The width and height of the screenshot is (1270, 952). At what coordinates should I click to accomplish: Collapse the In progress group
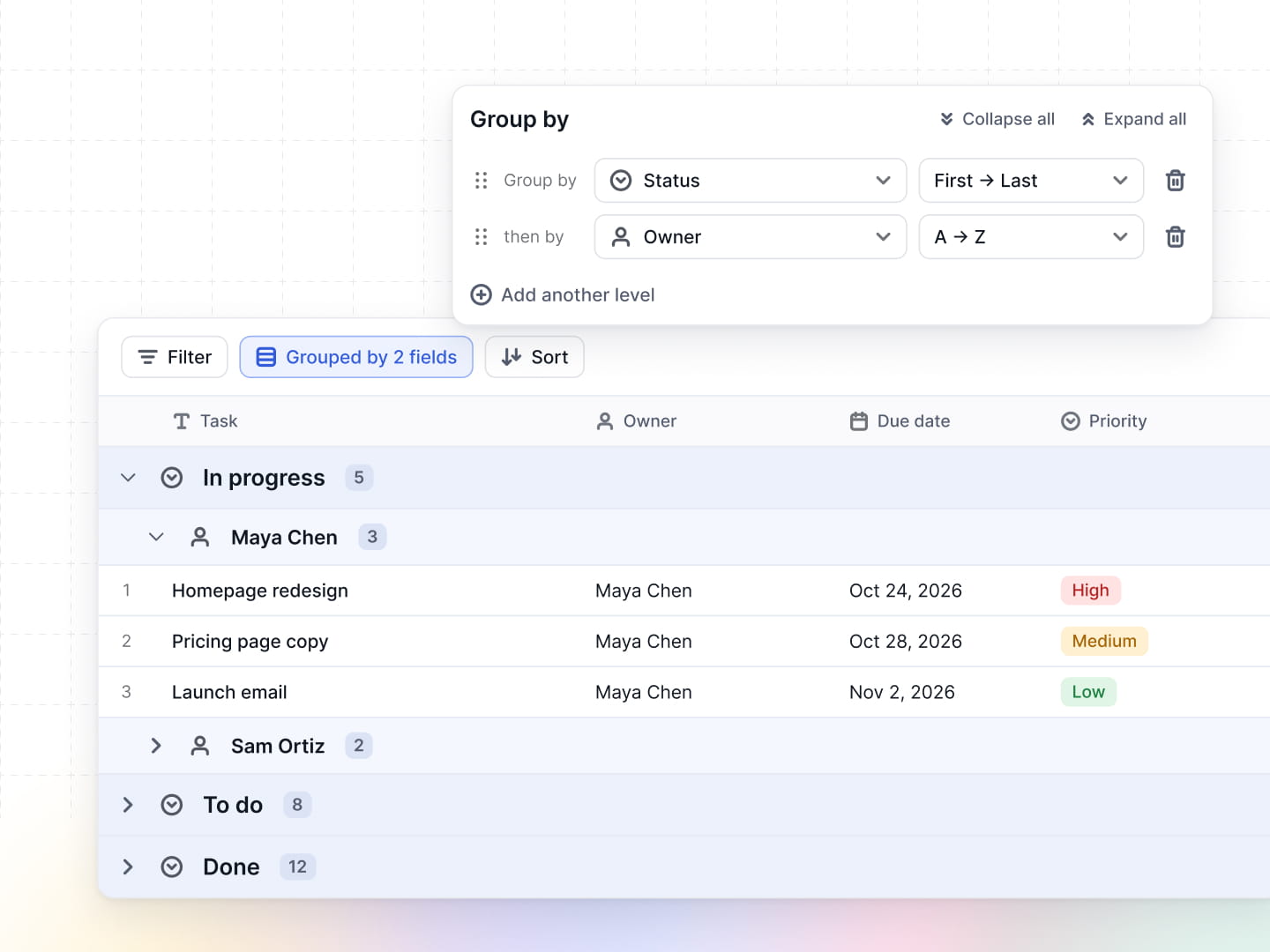click(x=128, y=478)
